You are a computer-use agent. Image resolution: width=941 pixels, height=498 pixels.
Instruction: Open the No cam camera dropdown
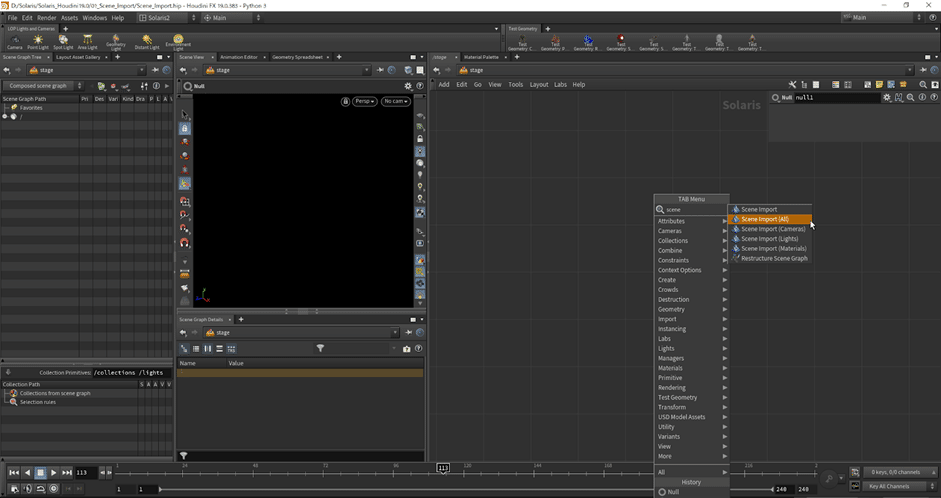396,101
